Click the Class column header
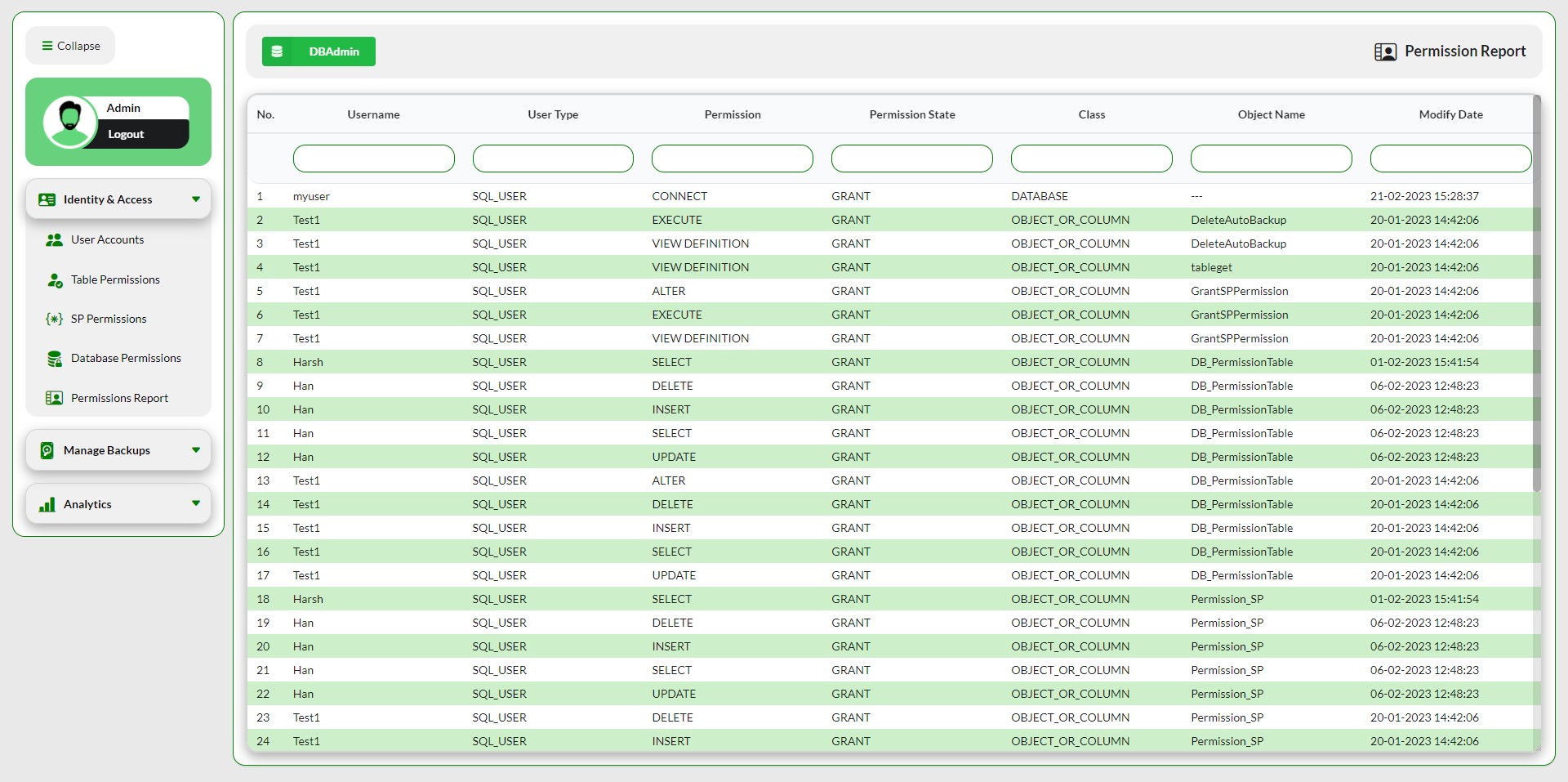The height and width of the screenshot is (782, 1568). (x=1091, y=114)
